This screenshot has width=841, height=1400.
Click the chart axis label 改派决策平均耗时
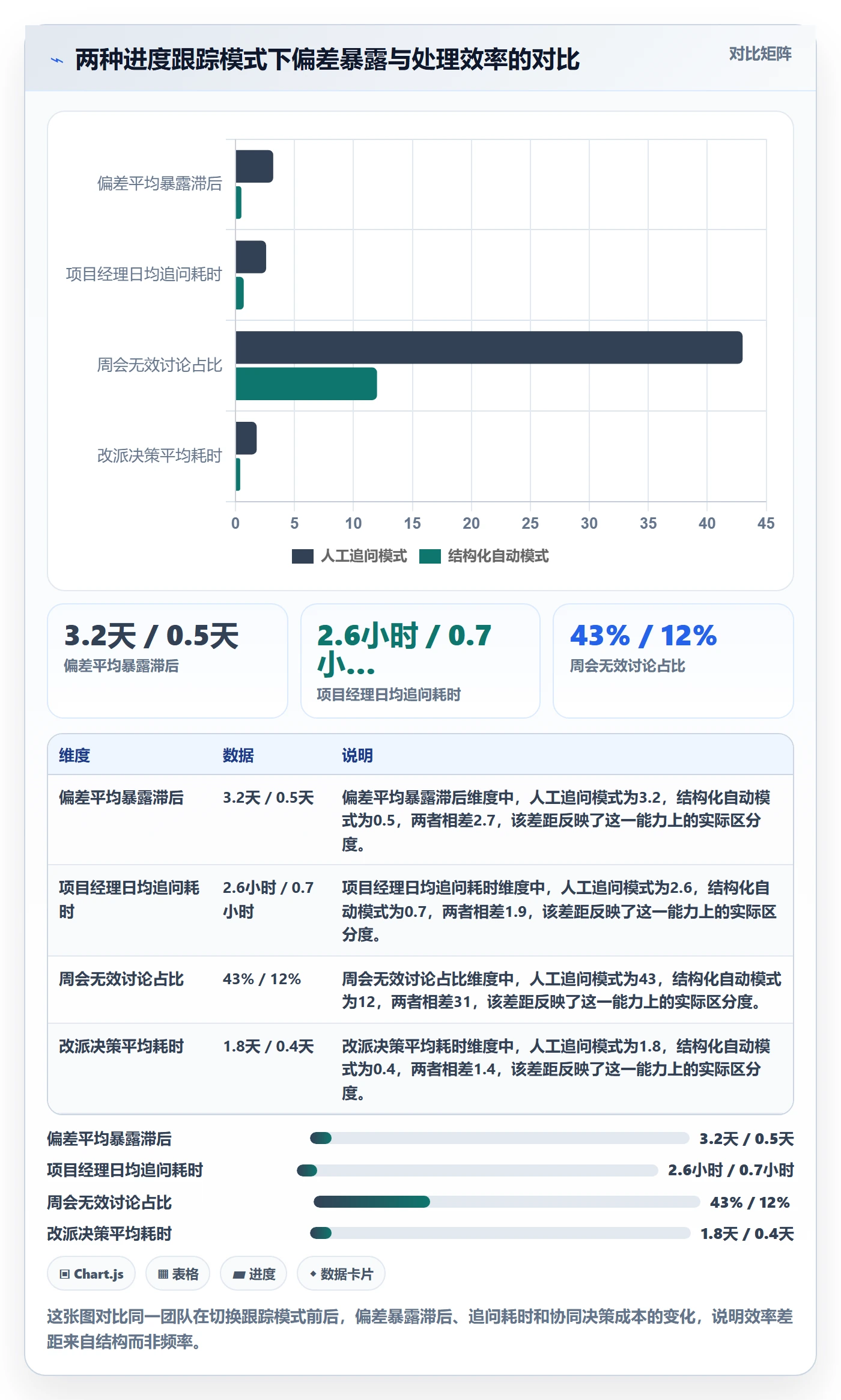[160, 455]
